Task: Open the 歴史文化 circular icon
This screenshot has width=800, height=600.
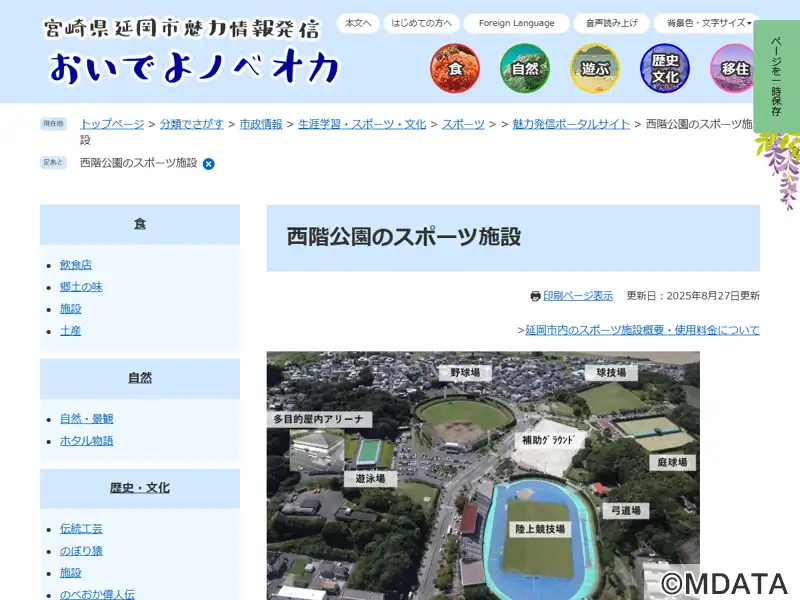Action: pos(665,68)
